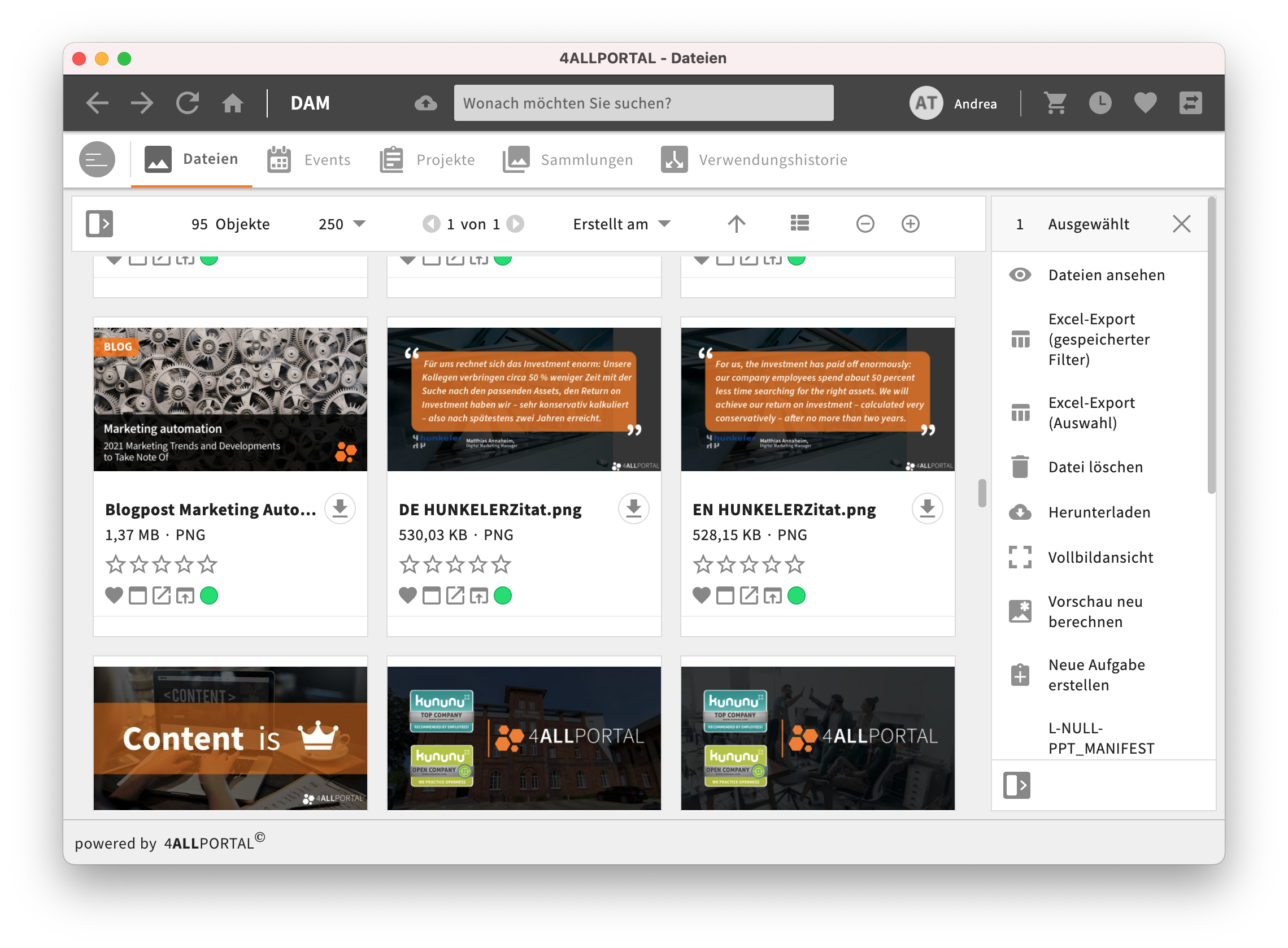Download DE HUNKELERZitat.png via download icon

pyautogui.click(x=633, y=508)
